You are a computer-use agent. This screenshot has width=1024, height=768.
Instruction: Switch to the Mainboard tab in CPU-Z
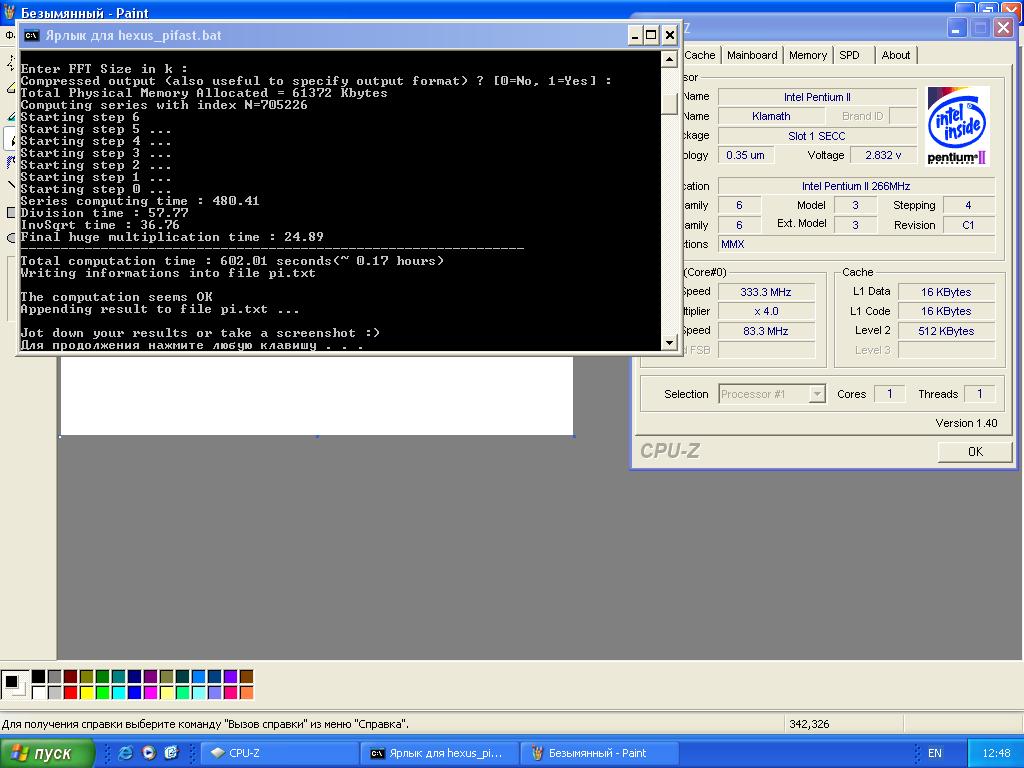tap(752, 56)
